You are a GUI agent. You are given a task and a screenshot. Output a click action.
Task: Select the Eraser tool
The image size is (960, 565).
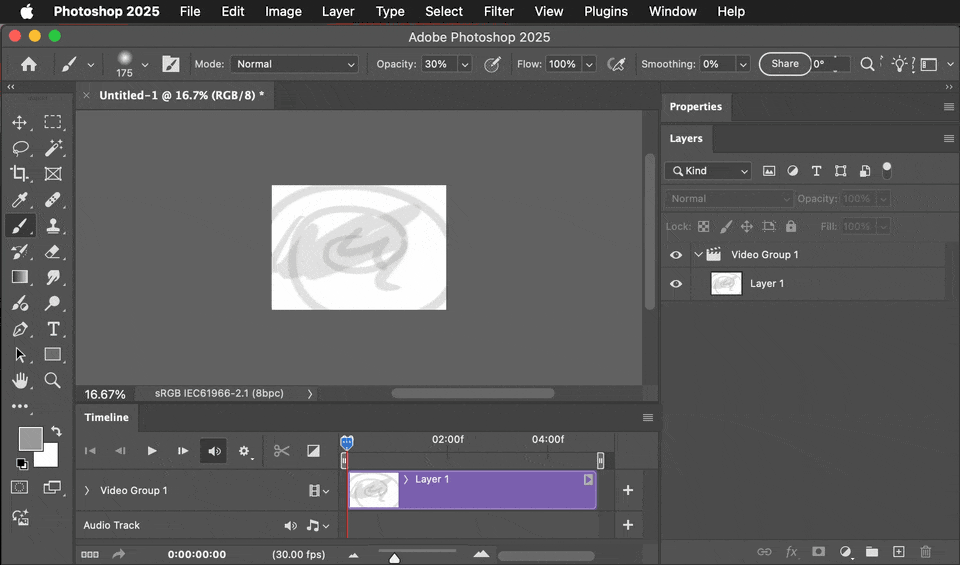point(53,252)
